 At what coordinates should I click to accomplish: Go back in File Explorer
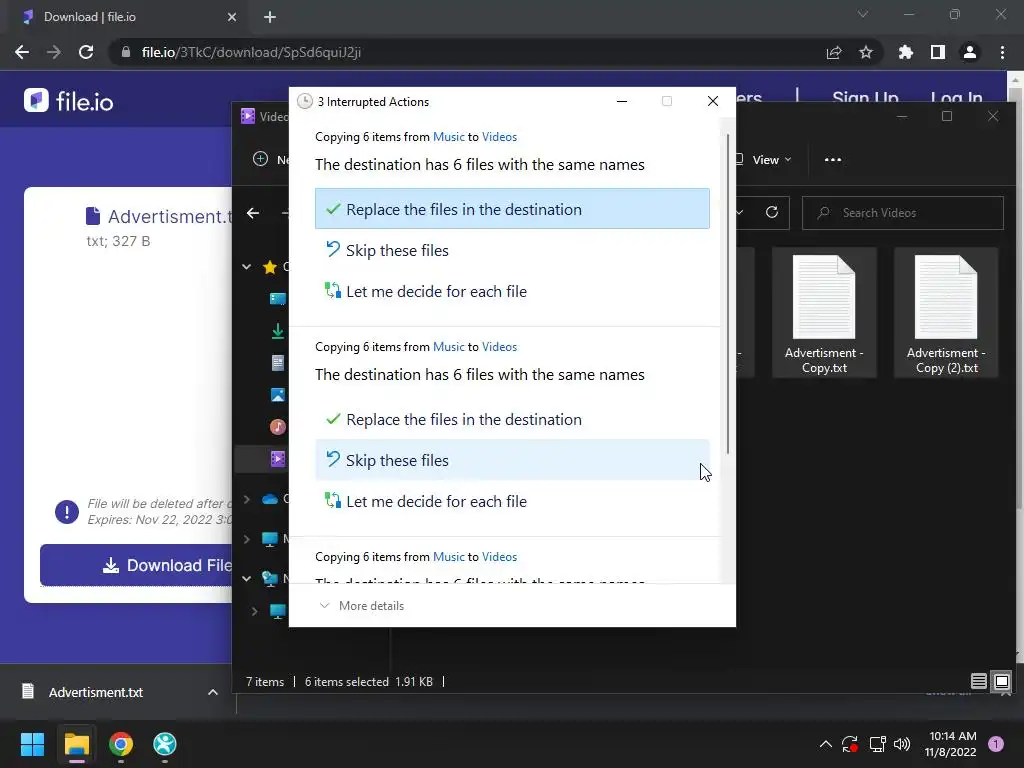pyautogui.click(x=253, y=213)
